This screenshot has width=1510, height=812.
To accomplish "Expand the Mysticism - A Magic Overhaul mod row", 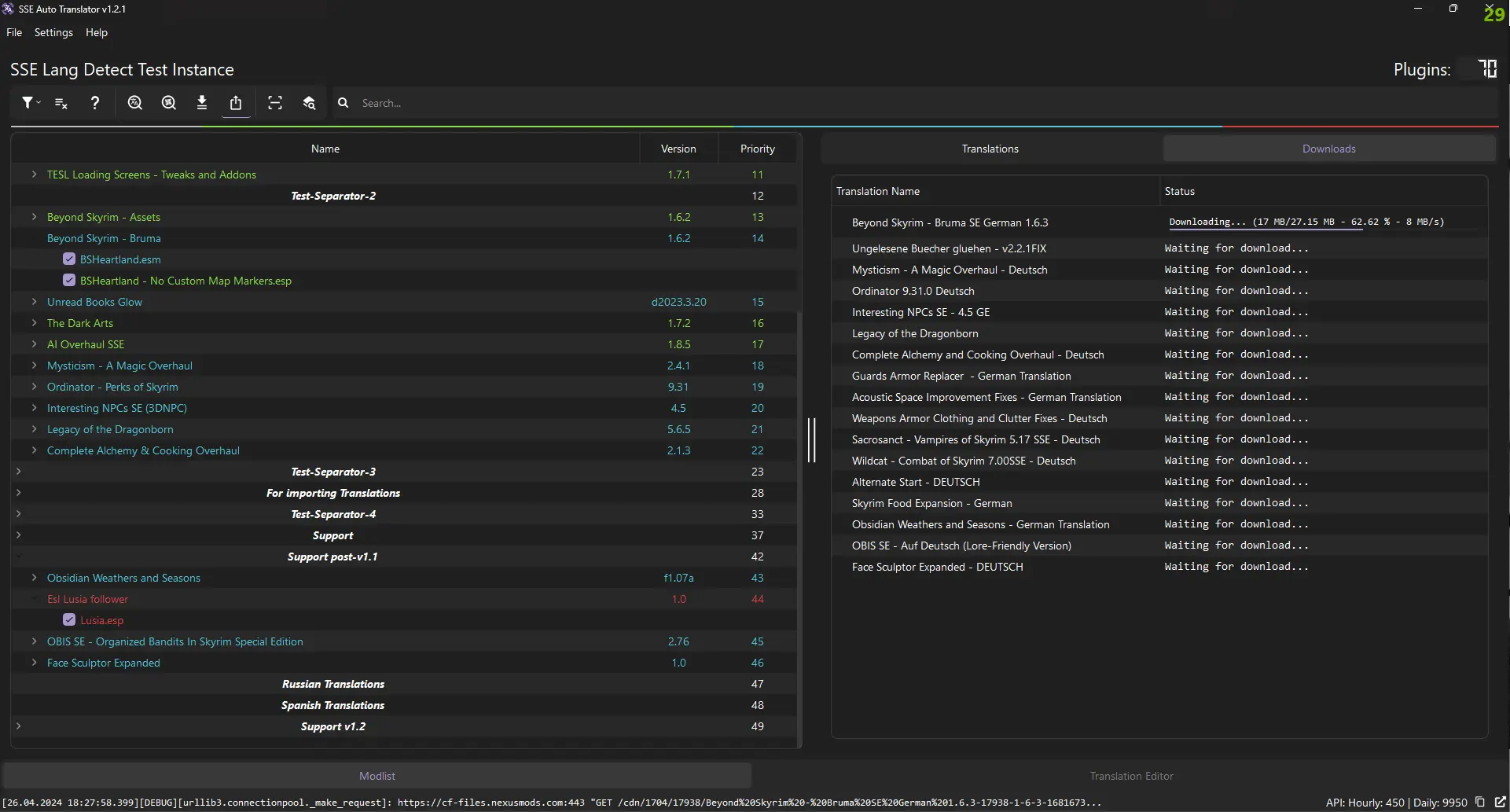I will tap(34, 366).
